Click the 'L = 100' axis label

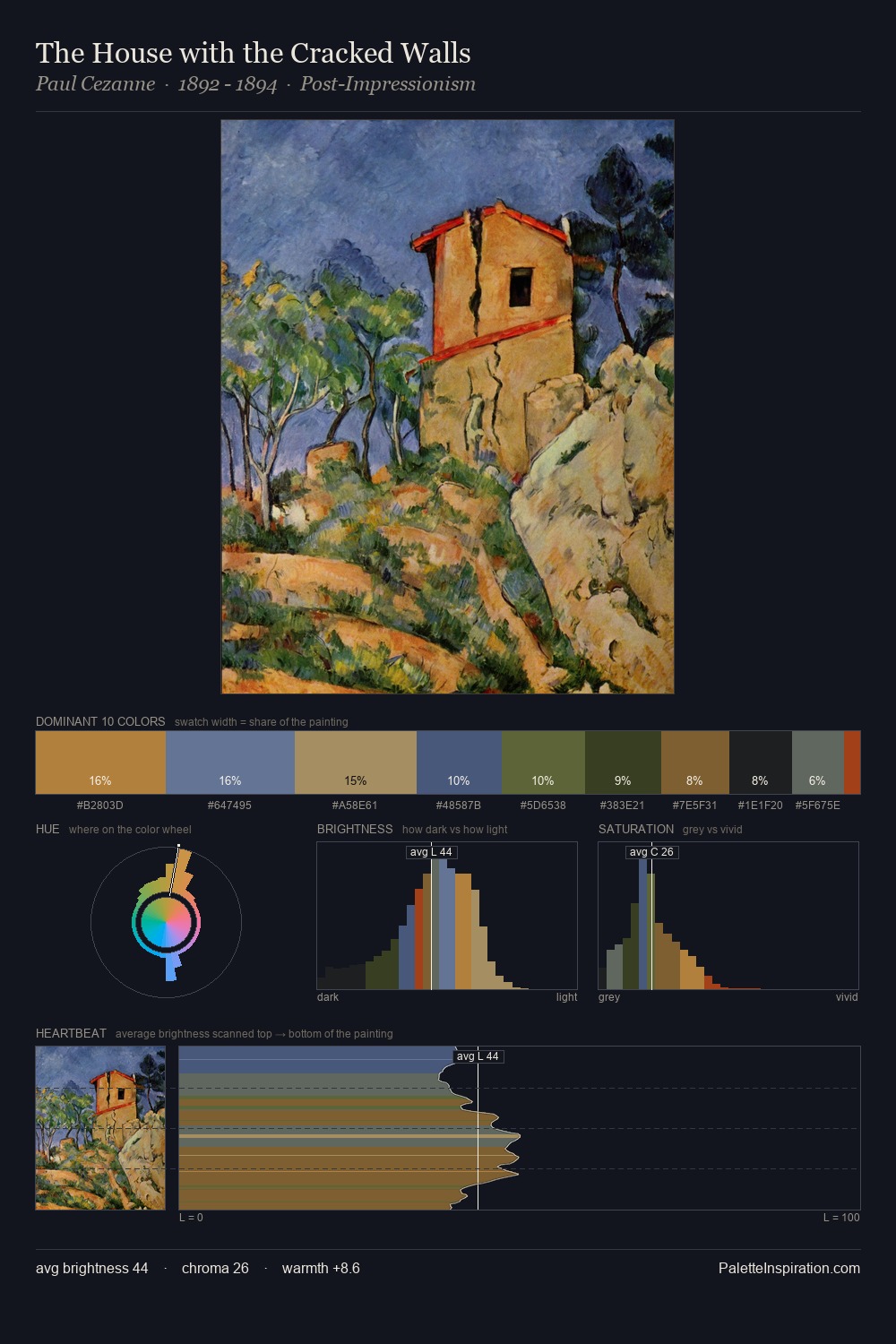[x=841, y=1218]
